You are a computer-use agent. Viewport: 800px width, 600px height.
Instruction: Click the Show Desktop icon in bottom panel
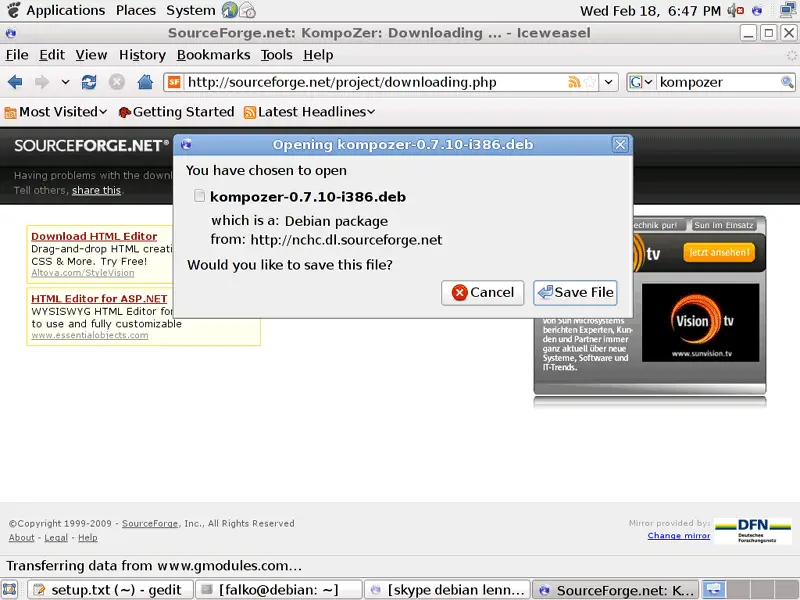(10, 590)
